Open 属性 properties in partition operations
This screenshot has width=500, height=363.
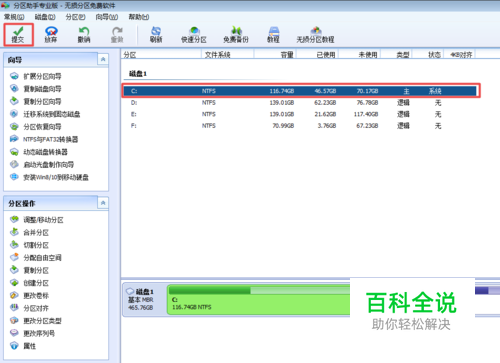point(23,346)
